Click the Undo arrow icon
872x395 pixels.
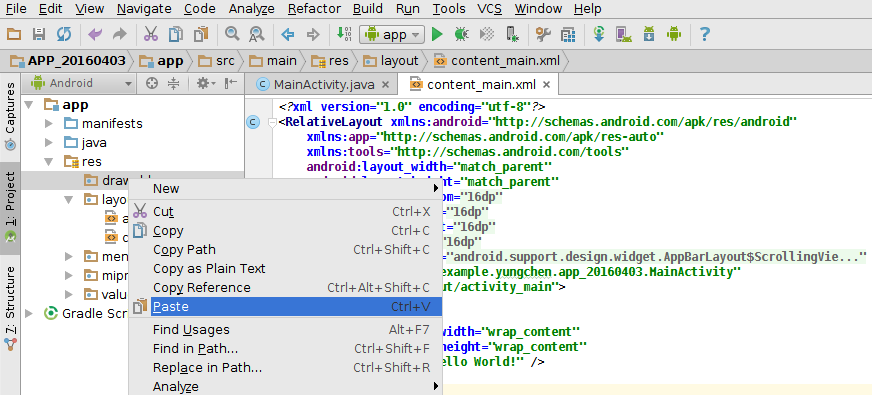pyautogui.click(x=95, y=34)
